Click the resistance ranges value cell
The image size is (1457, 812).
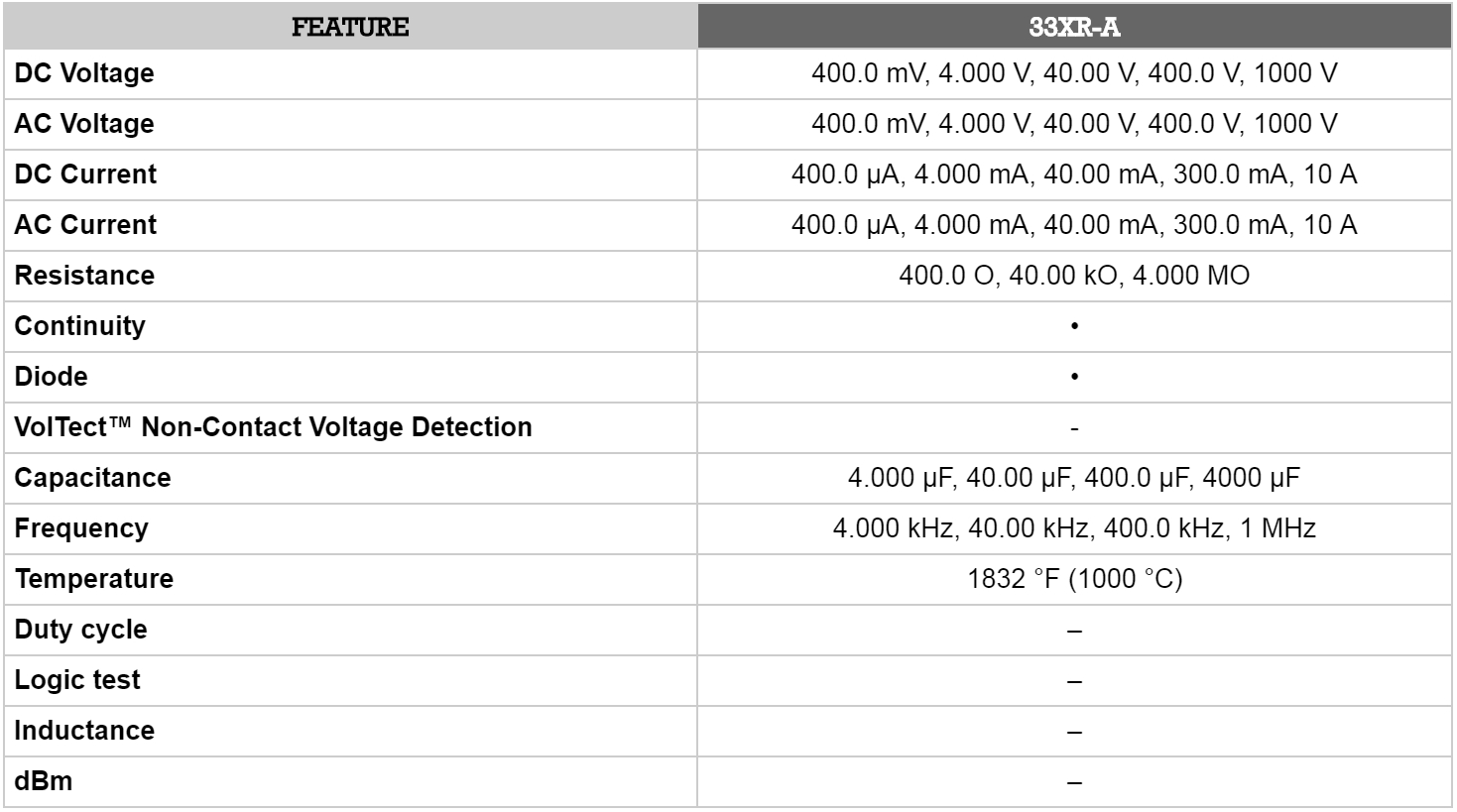1074,276
